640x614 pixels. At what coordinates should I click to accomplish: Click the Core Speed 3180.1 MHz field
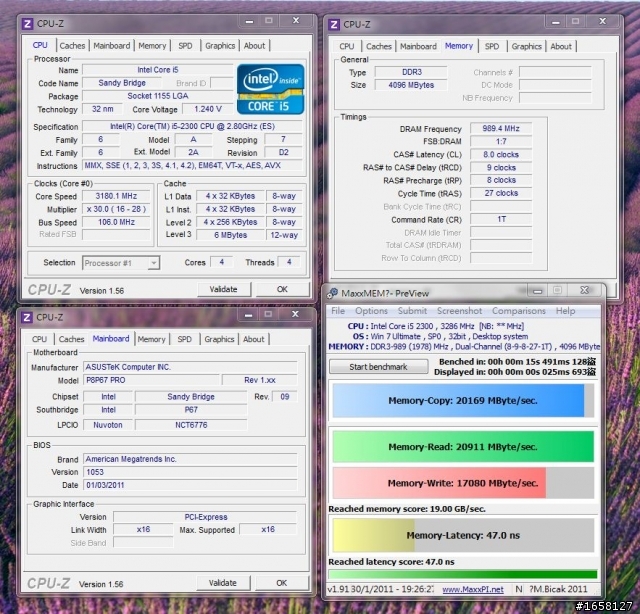116,196
